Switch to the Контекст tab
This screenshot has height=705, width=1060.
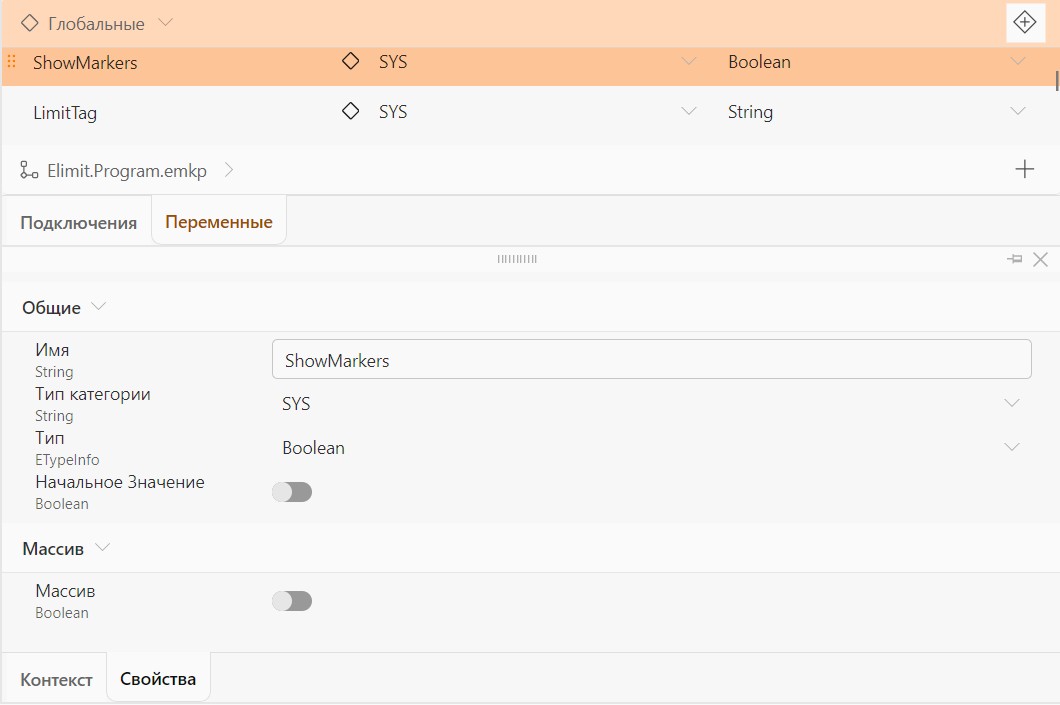[x=56, y=679]
